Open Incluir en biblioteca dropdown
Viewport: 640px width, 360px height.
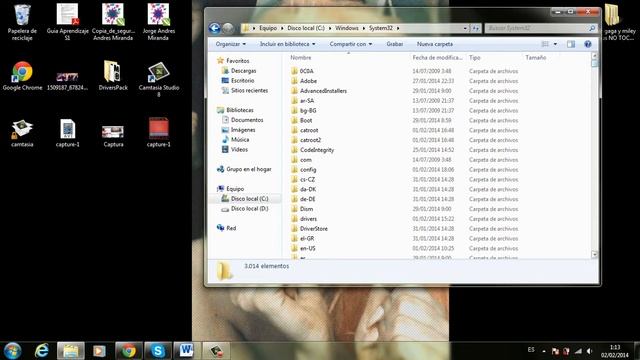(288, 44)
